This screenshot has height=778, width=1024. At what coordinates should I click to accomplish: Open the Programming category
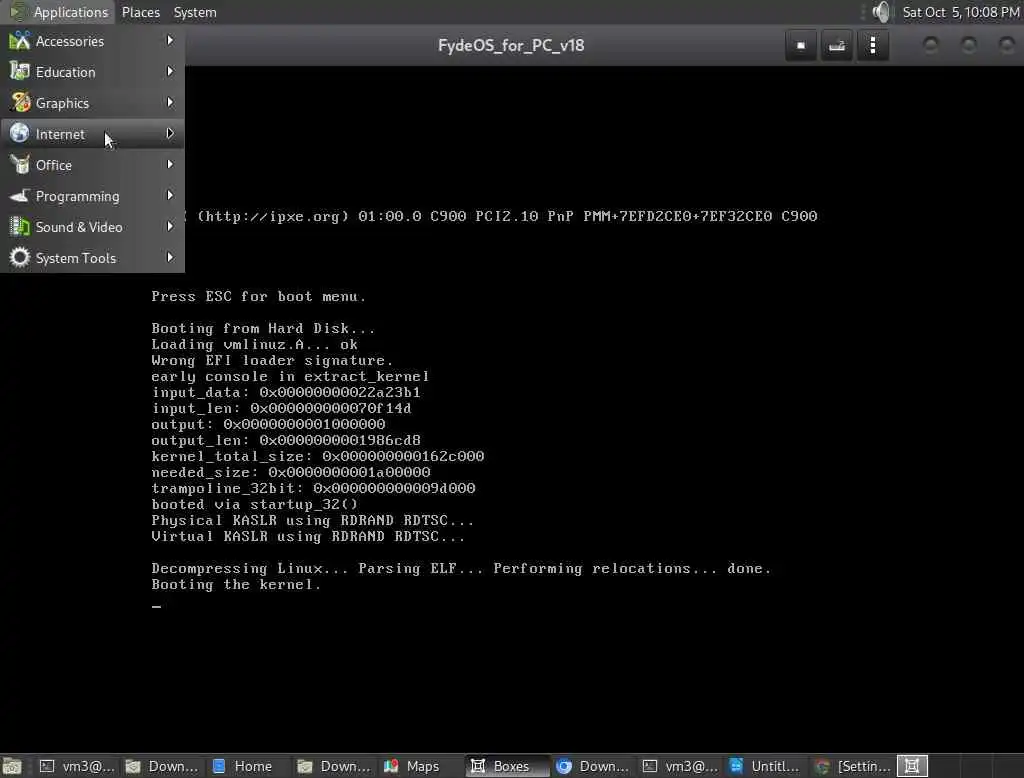(92, 196)
